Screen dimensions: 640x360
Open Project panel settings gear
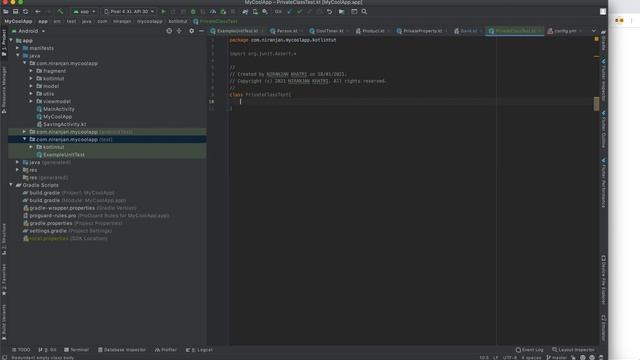point(191,31)
